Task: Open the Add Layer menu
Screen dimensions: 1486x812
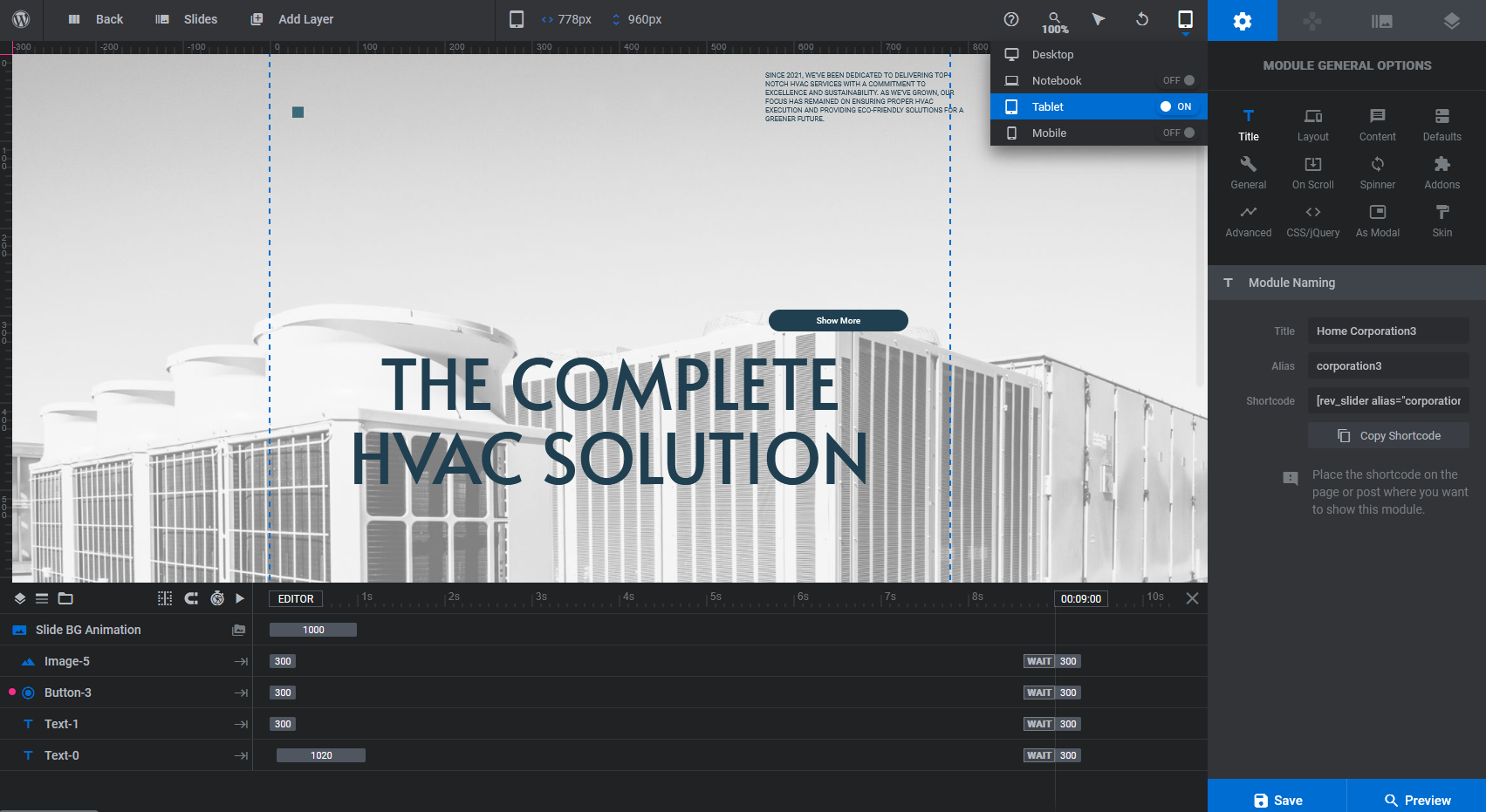Action: [x=291, y=19]
